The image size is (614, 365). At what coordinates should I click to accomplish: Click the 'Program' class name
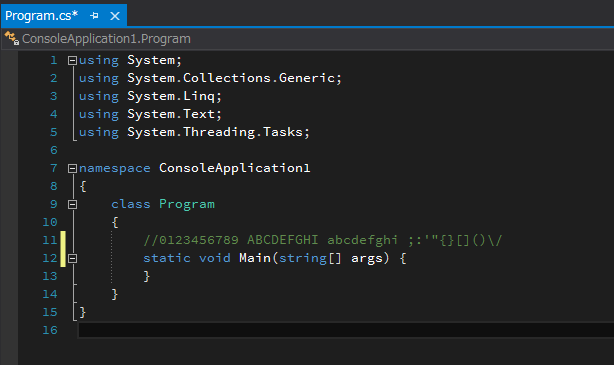(187, 204)
